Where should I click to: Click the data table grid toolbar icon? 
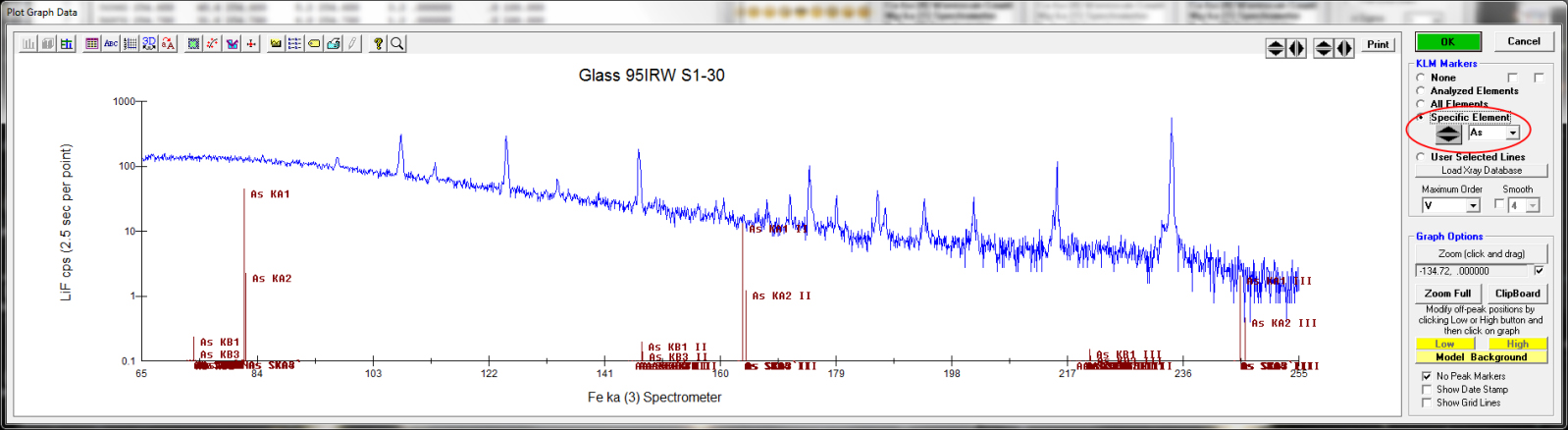click(91, 44)
